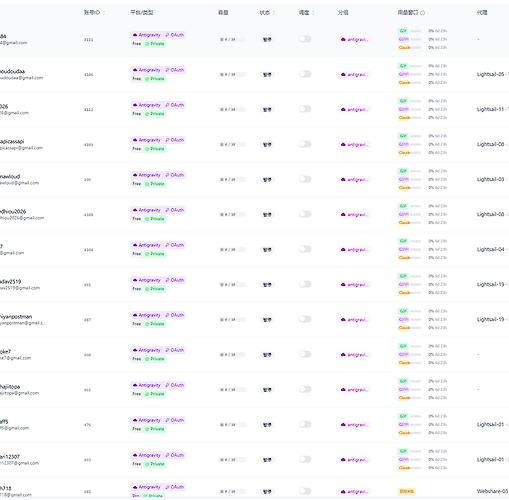Select the oudoudaa account name
Viewport: 509px width, 500px height.
point(12,71)
